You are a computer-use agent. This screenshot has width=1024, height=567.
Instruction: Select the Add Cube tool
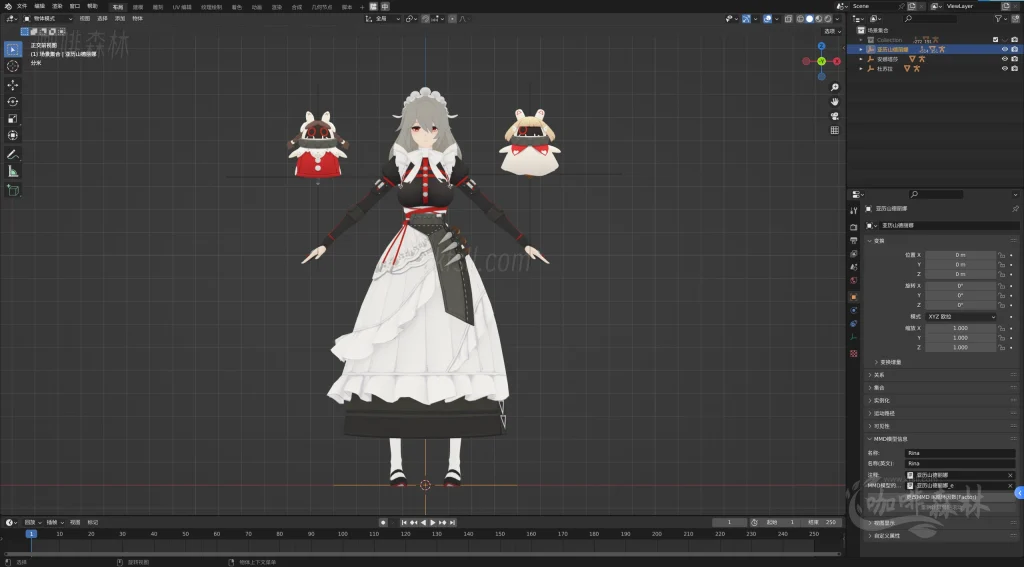pos(12,190)
